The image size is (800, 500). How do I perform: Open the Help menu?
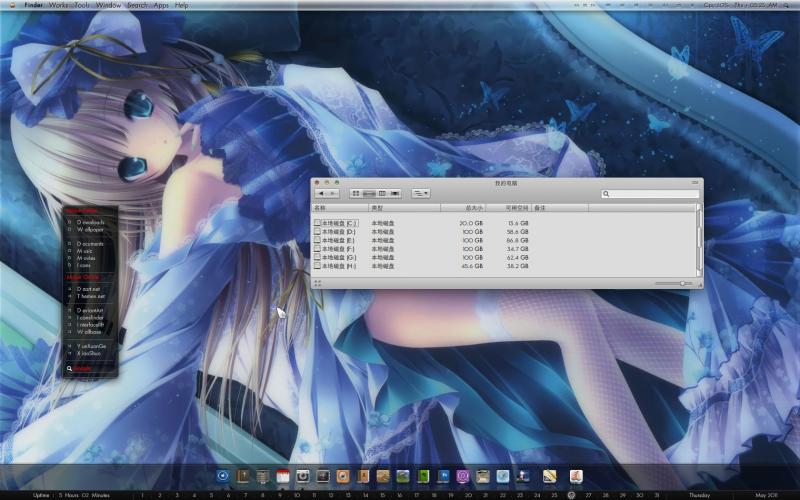182,5
